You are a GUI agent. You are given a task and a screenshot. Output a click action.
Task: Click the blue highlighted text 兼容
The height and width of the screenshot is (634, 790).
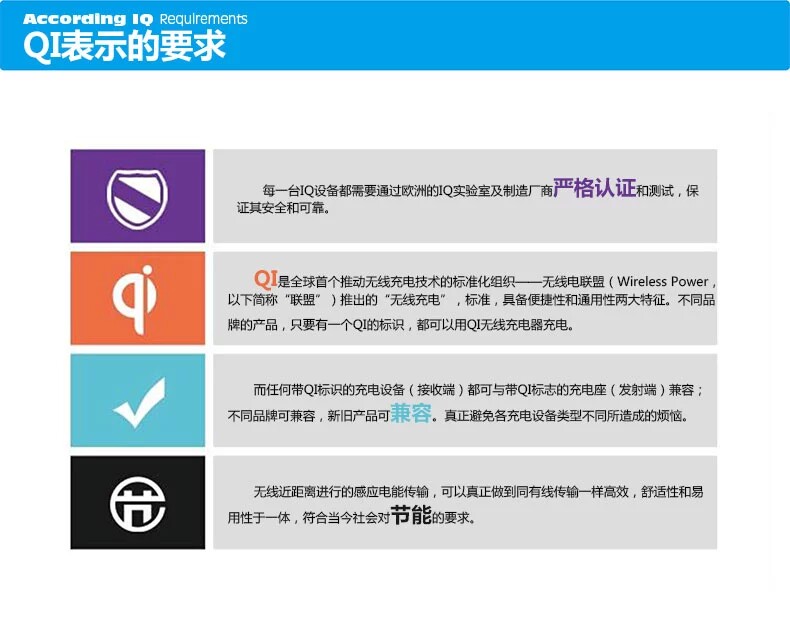pyautogui.click(x=411, y=413)
